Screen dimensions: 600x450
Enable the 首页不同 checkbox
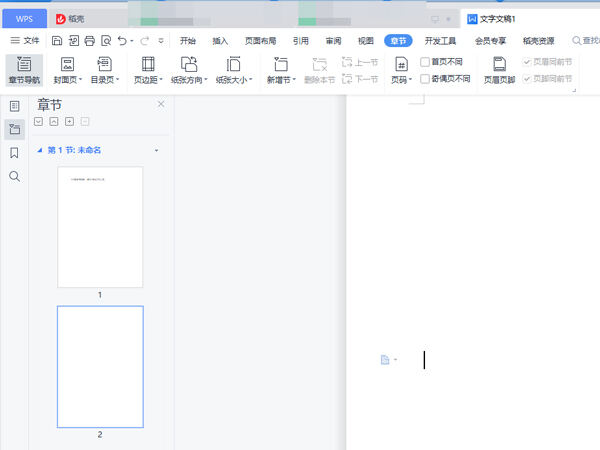point(426,61)
